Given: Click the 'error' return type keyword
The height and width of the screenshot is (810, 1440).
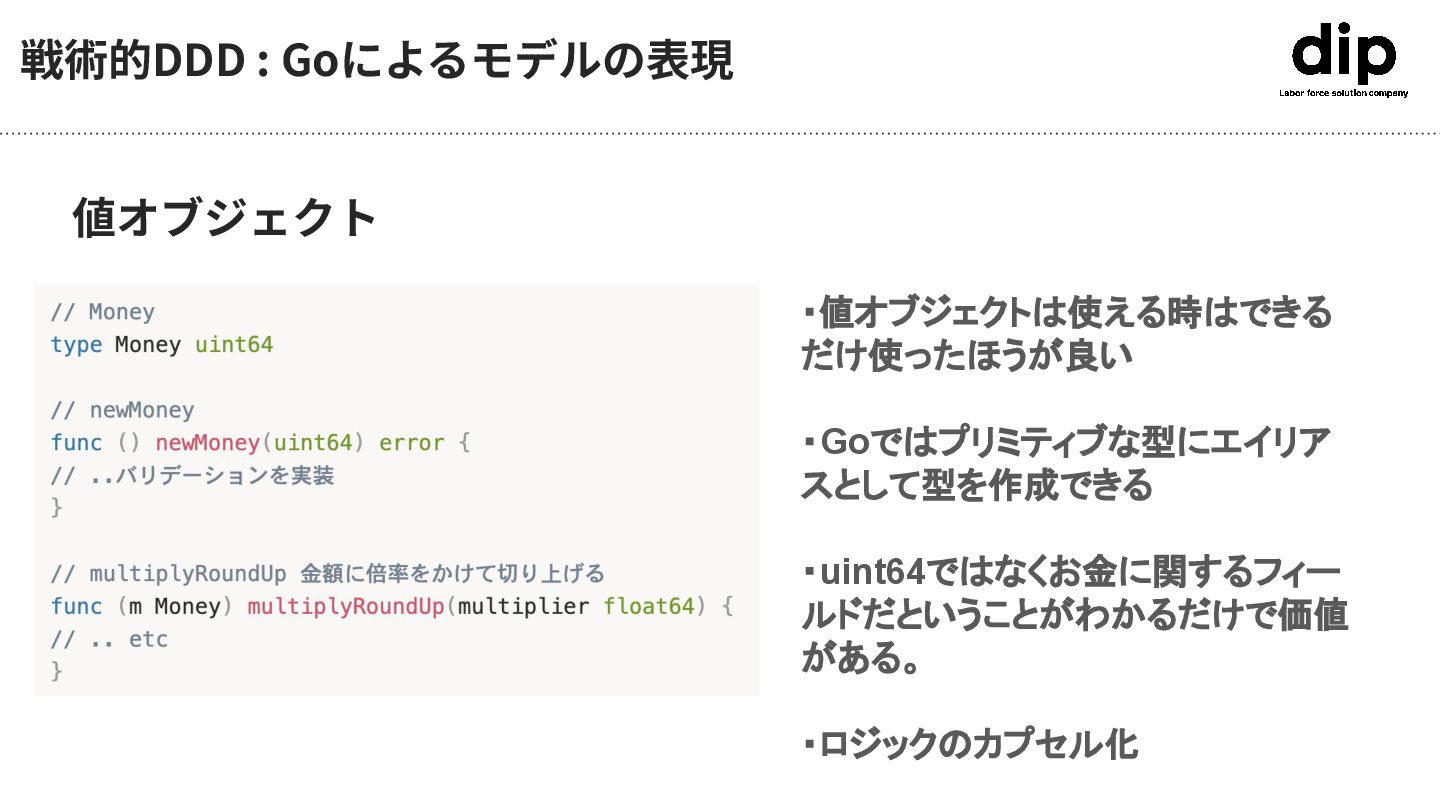Looking at the screenshot, I should [x=411, y=443].
